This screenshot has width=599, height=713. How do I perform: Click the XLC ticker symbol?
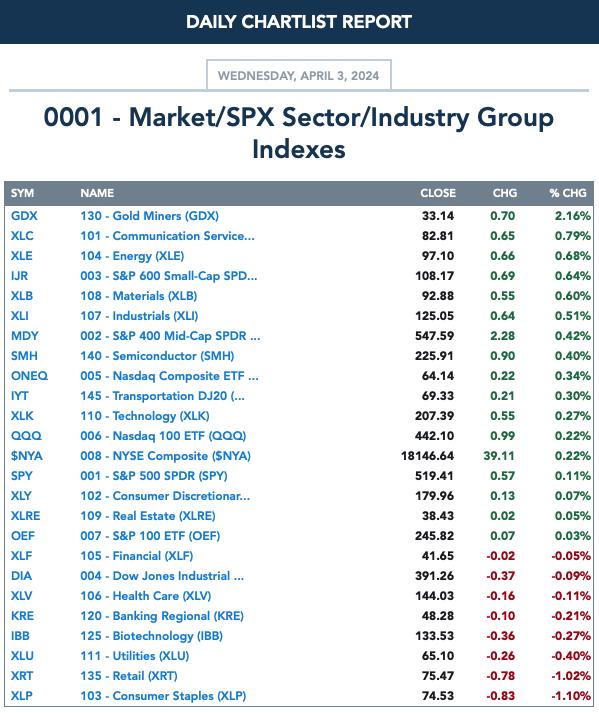coord(22,236)
